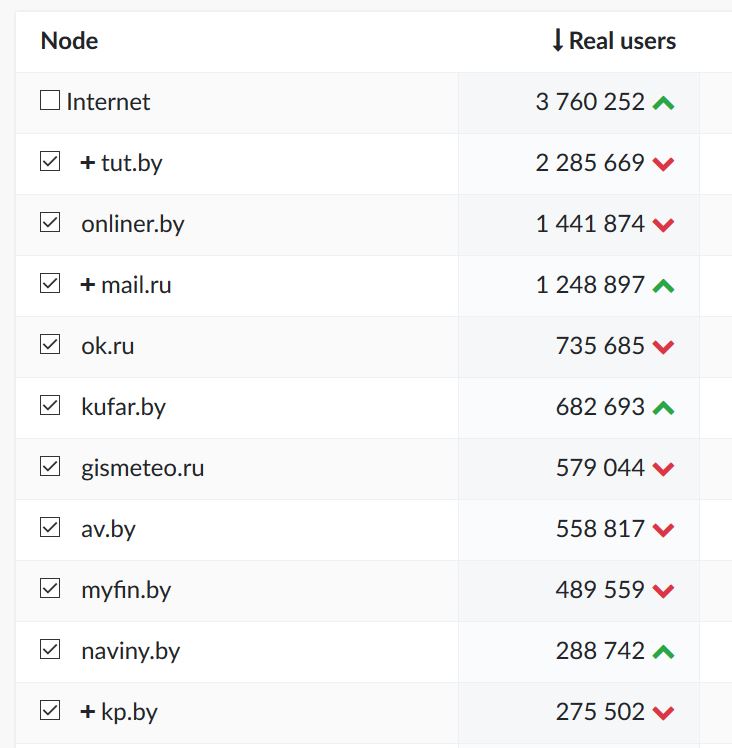Click the green up arrow for naviny.by
The width and height of the screenshot is (732, 748).
coord(663,652)
